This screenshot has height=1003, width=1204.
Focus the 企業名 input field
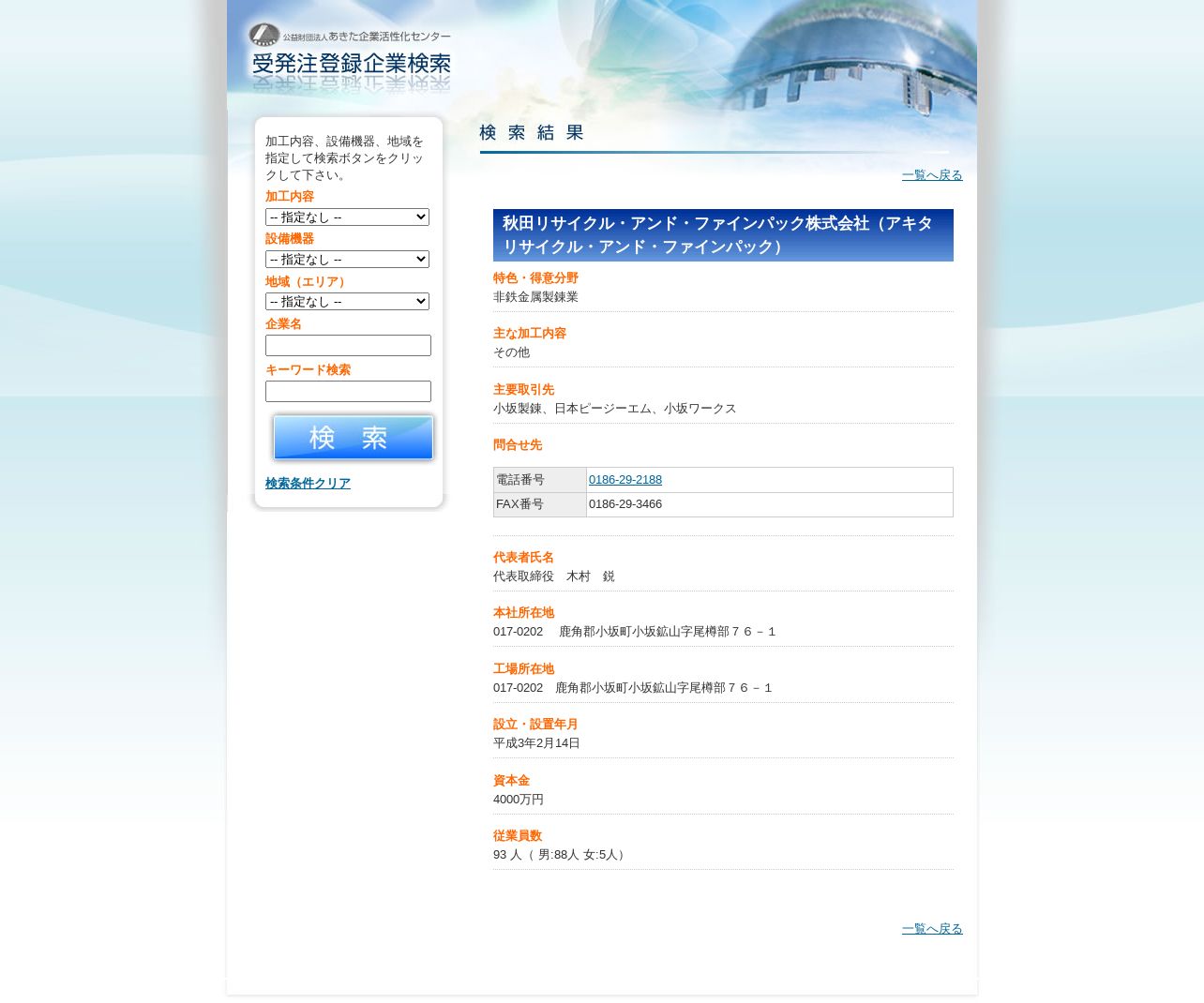pyautogui.click(x=348, y=345)
